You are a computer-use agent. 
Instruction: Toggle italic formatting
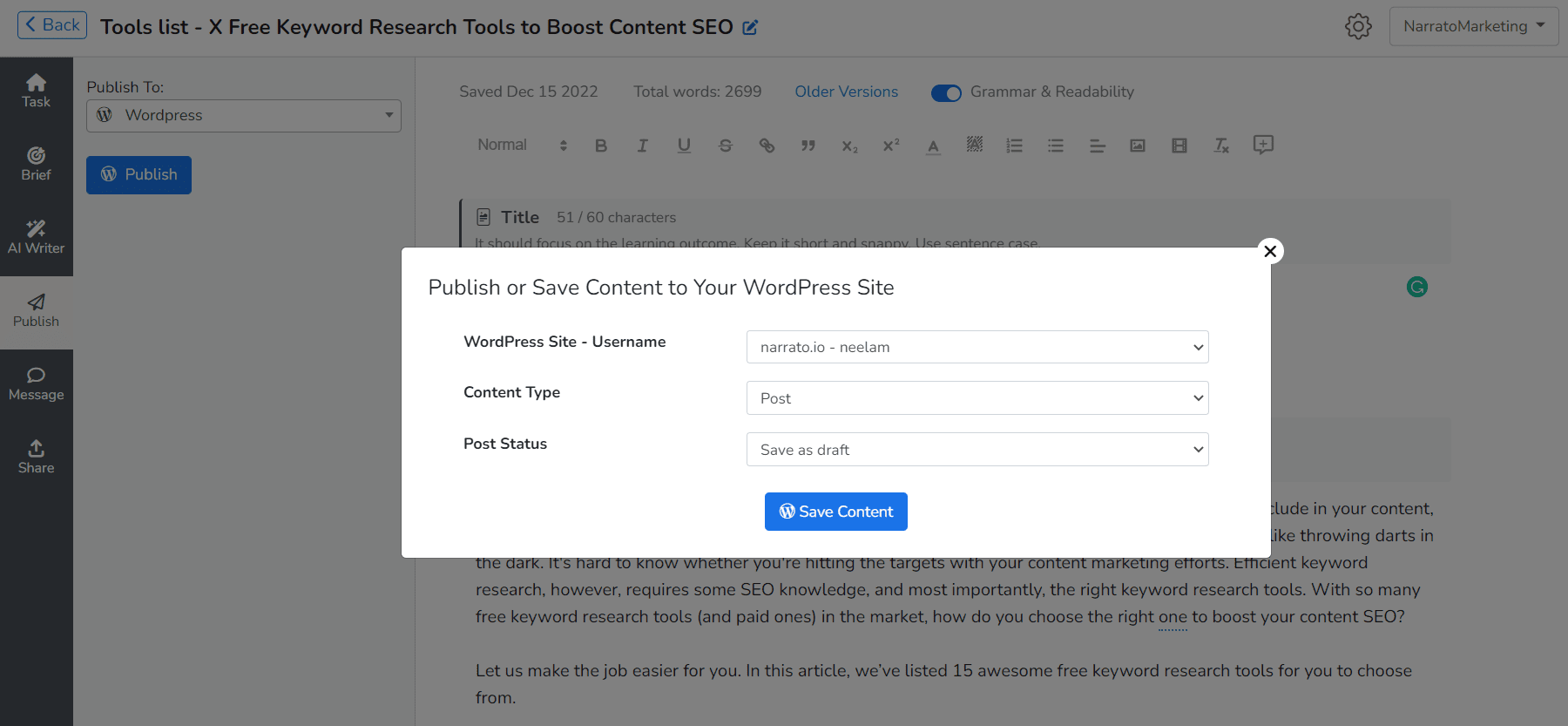pos(642,146)
